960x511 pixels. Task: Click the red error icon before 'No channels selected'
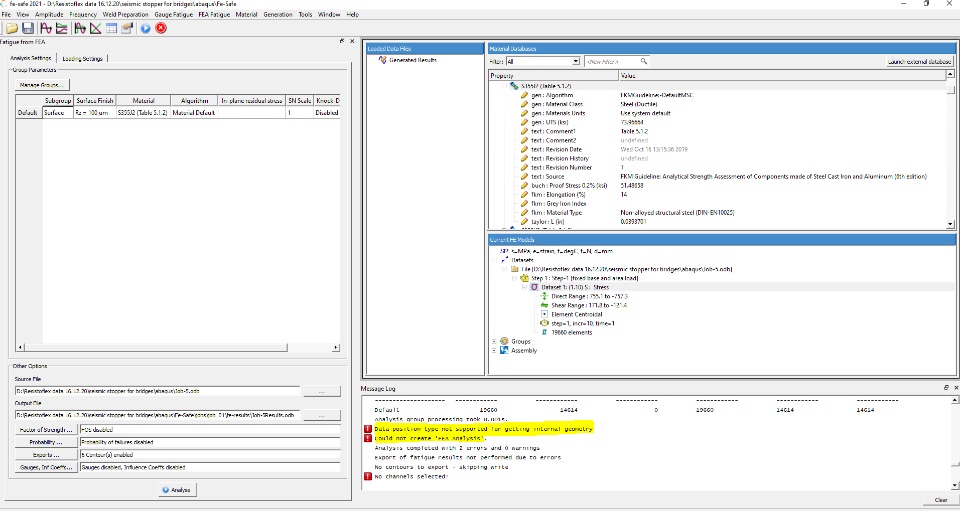tap(368, 476)
